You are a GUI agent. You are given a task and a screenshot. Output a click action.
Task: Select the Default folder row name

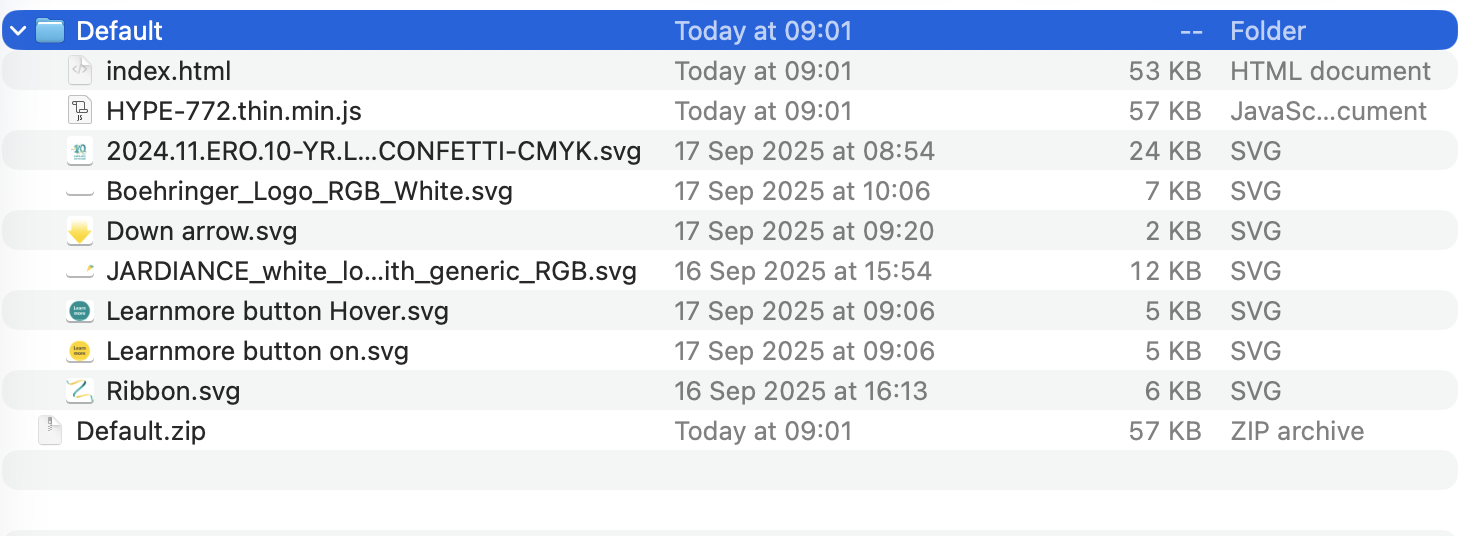(120, 31)
